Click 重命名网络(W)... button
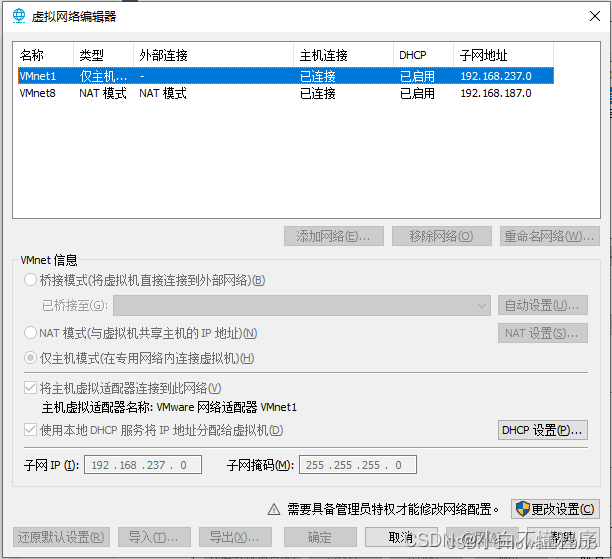612x559 pixels. [x=550, y=236]
